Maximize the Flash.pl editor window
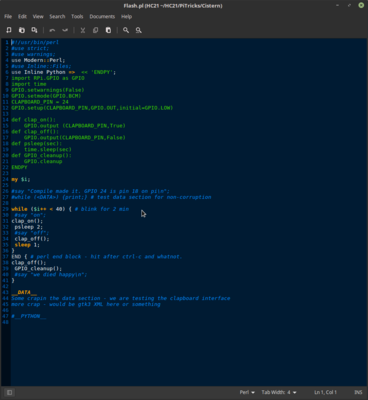 (x=349, y=5)
